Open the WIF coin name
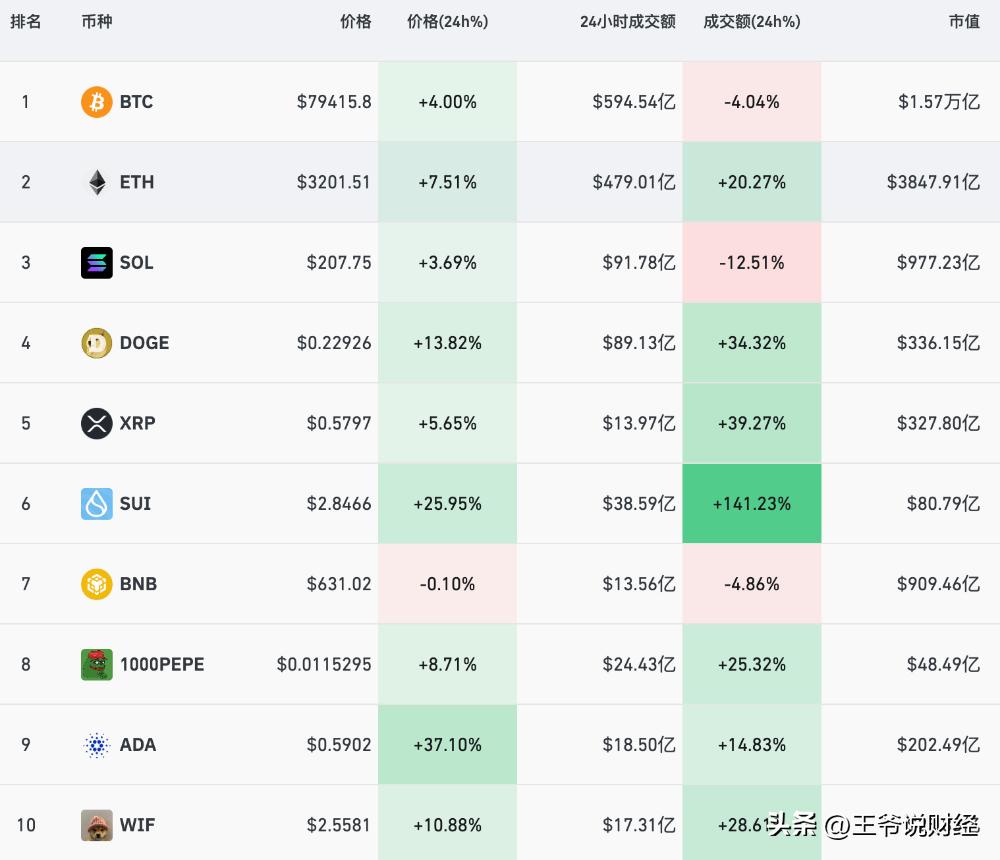The width and height of the screenshot is (1000, 860). point(137,826)
